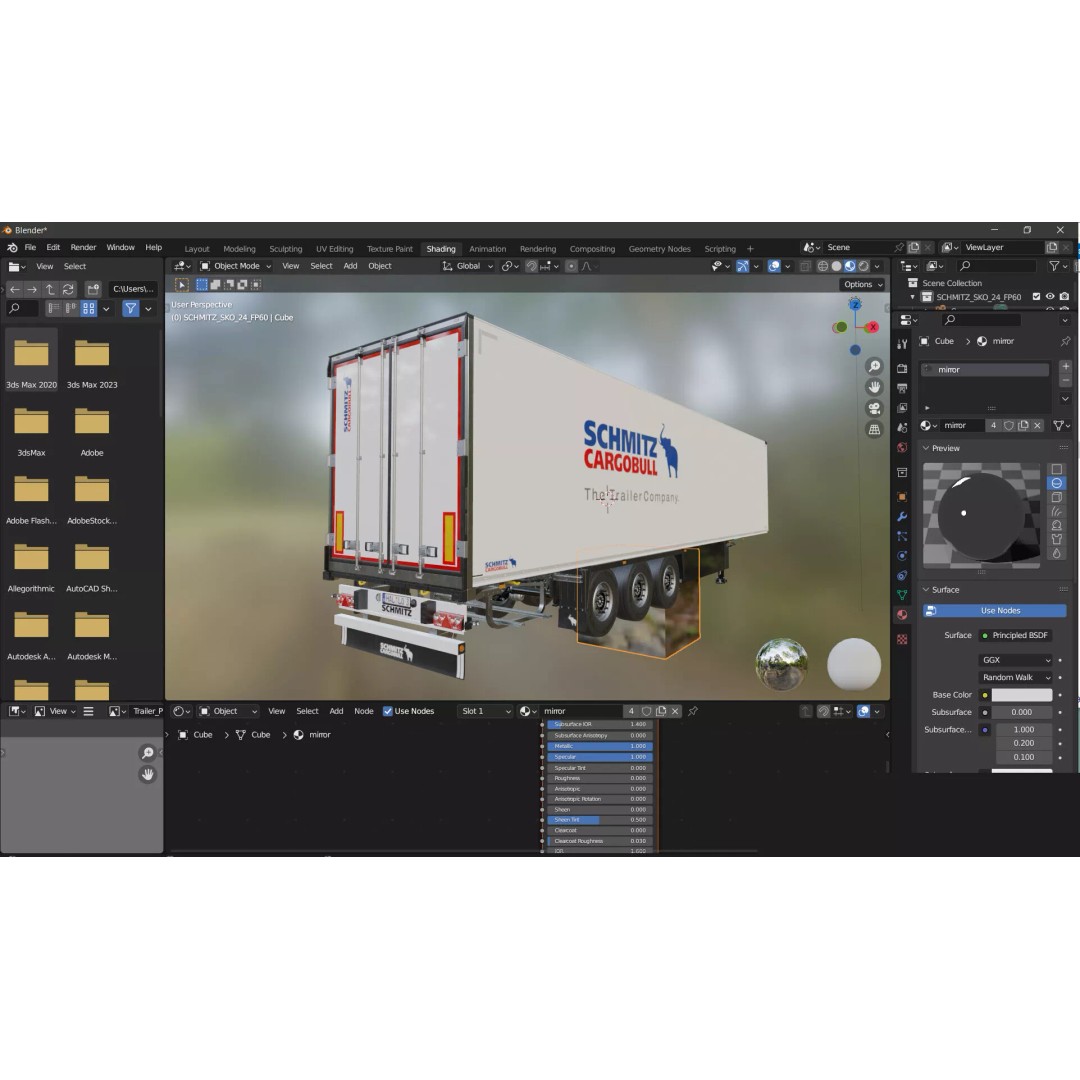Image resolution: width=1080 pixels, height=1080 pixels.
Task: Remove the material slot with minus
Action: click(x=1066, y=380)
